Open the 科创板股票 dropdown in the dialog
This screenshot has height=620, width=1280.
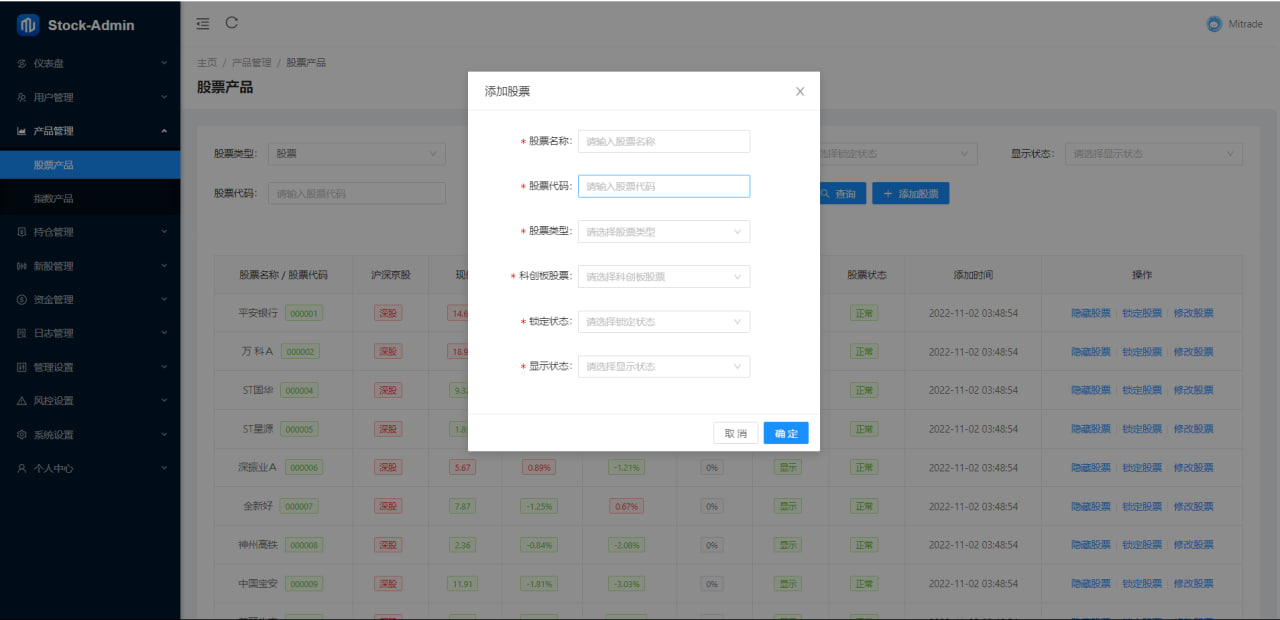pos(663,277)
